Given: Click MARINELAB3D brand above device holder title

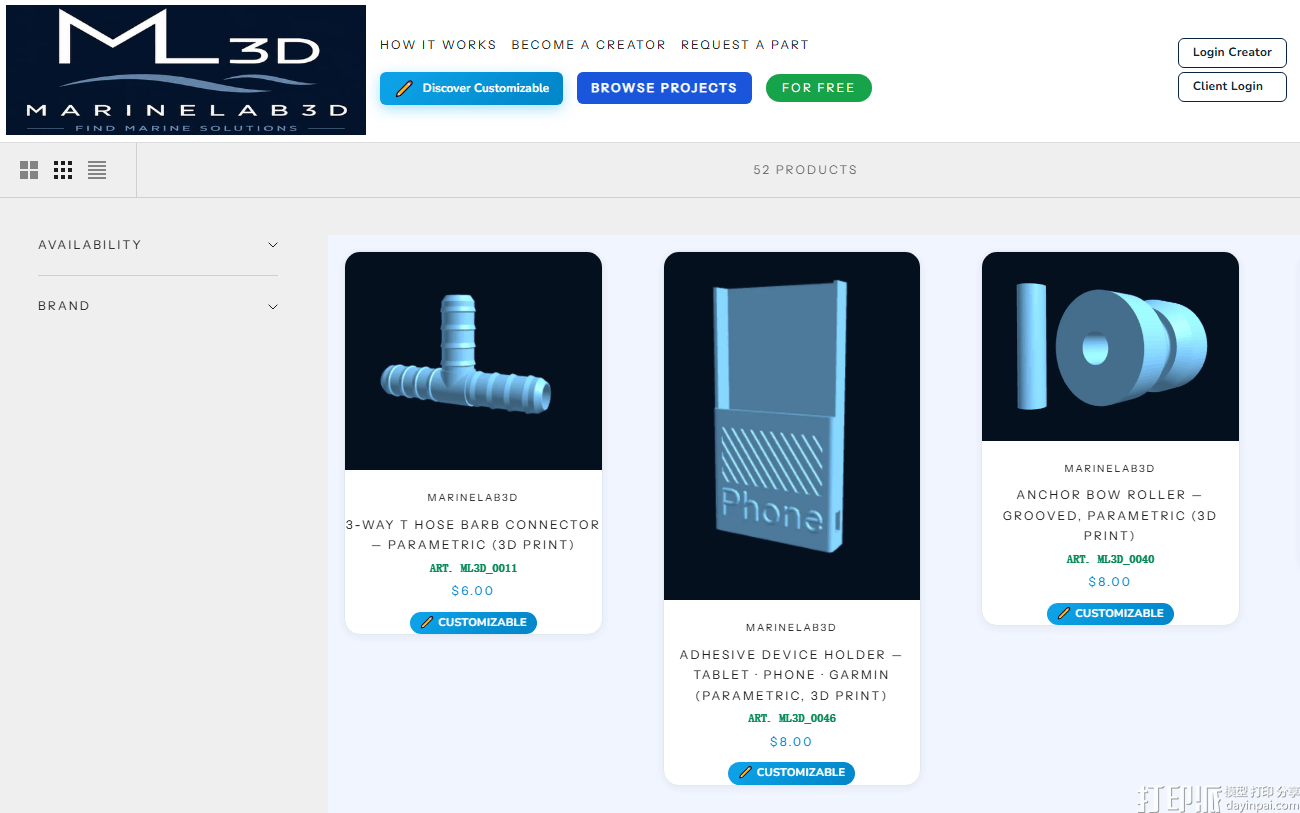Looking at the screenshot, I should tap(792, 627).
